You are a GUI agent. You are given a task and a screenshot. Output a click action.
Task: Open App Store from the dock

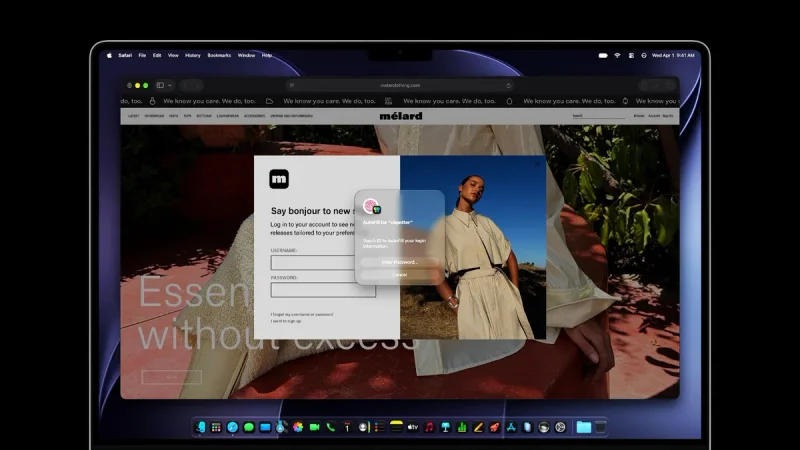click(511, 427)
